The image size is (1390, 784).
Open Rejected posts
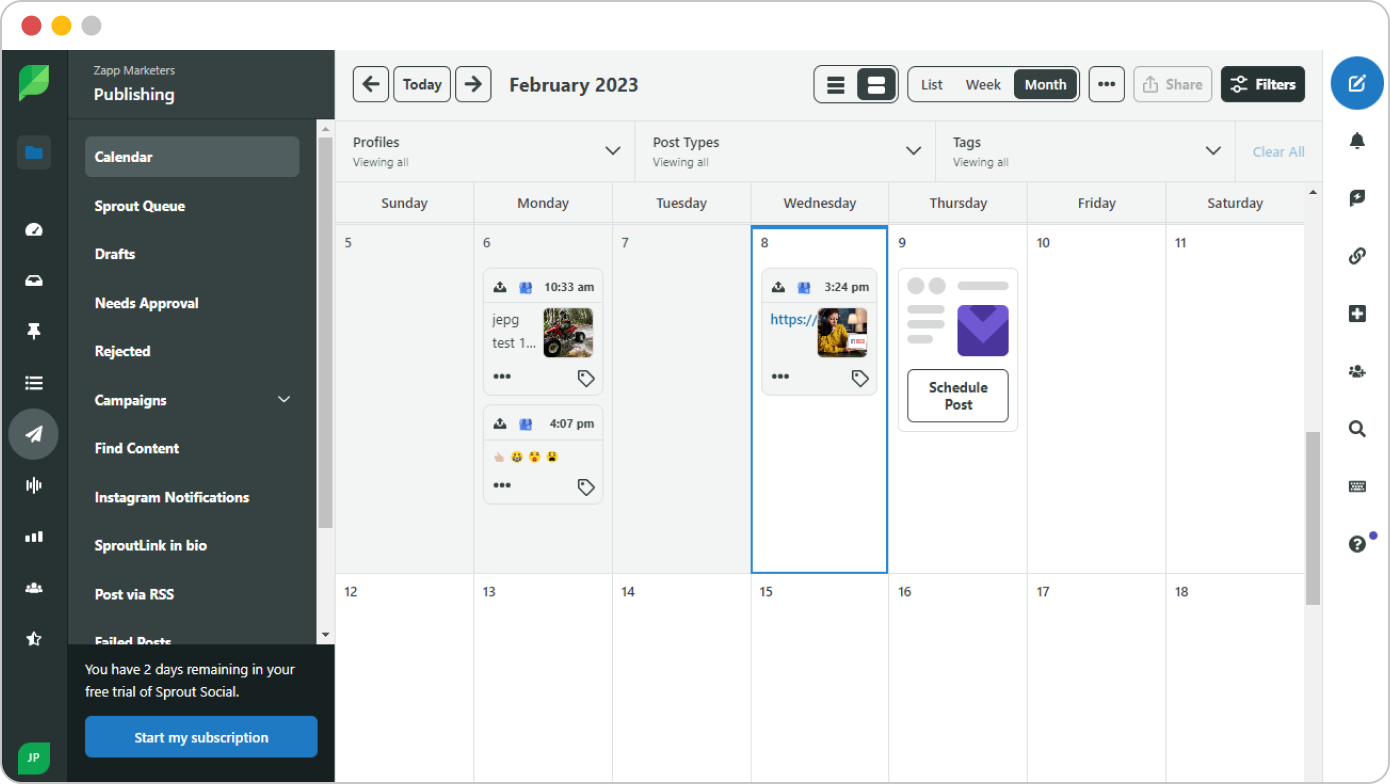122,351
